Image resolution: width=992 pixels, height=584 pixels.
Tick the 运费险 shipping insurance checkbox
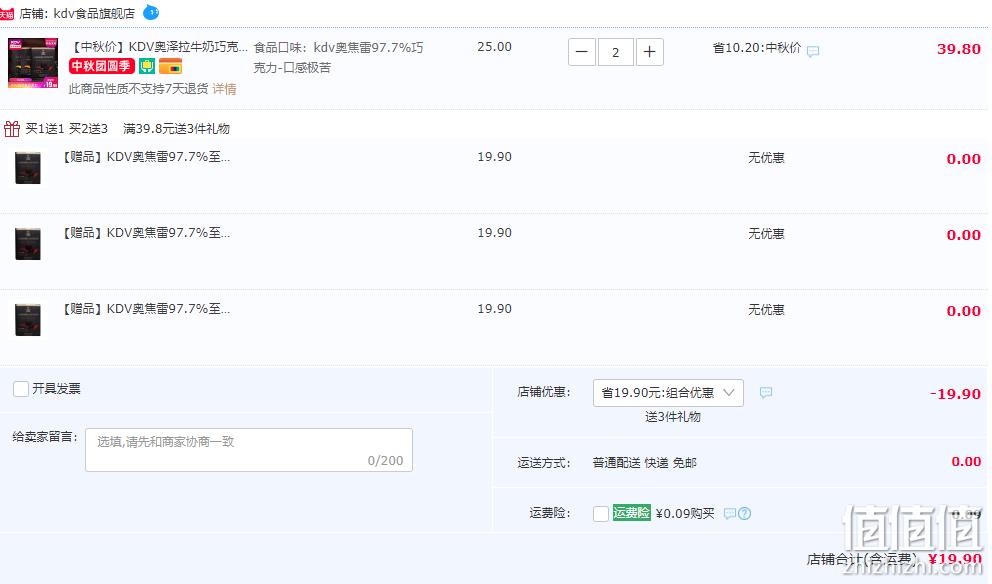pos(600,513)
